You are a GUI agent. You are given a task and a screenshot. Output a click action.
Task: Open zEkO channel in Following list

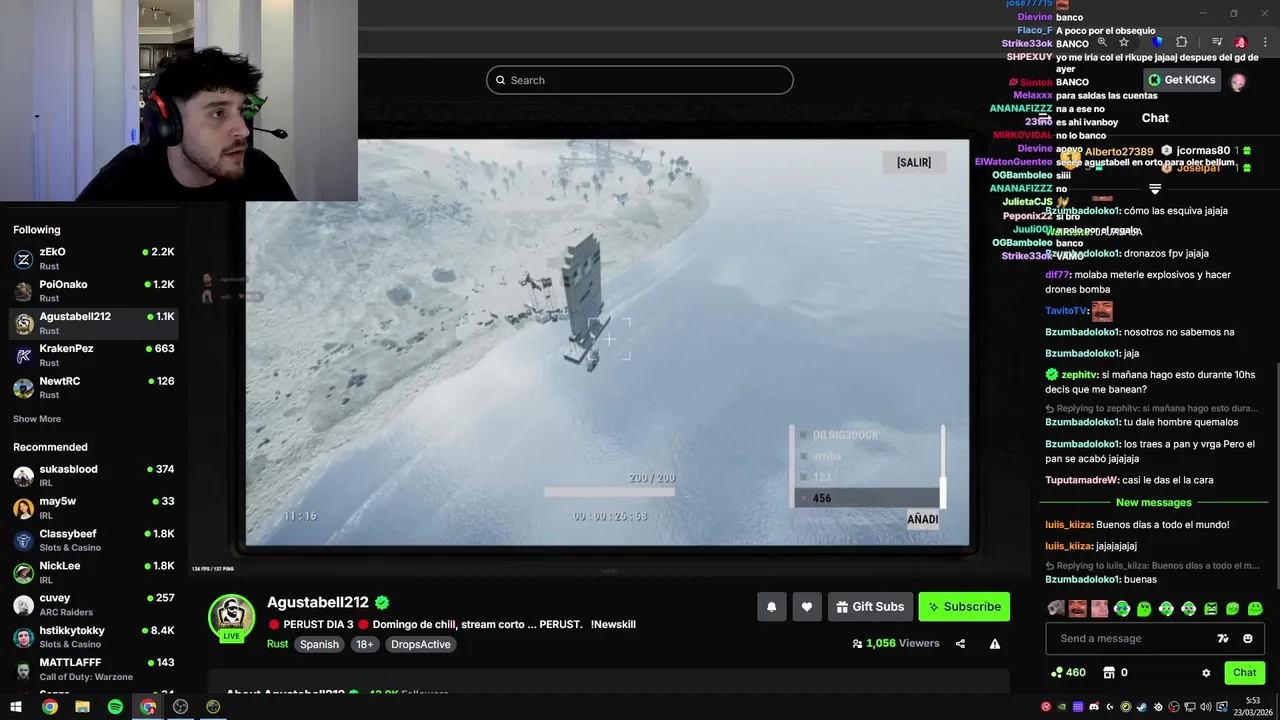[94, 259]
